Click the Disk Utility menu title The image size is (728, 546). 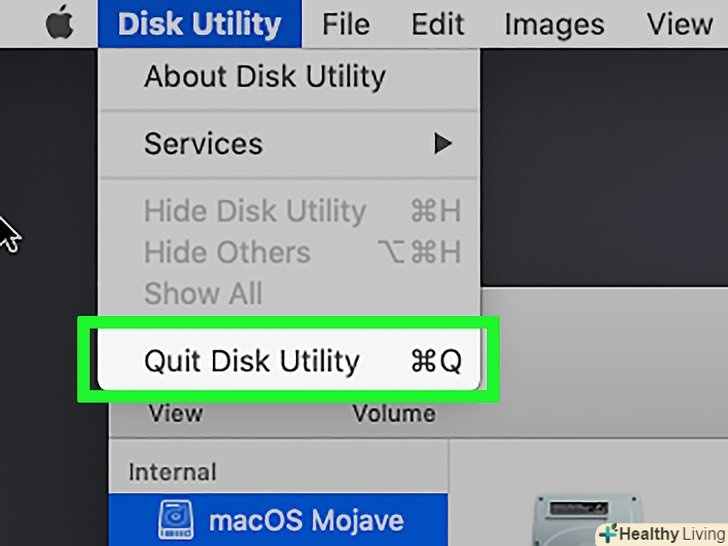(199, 24)
